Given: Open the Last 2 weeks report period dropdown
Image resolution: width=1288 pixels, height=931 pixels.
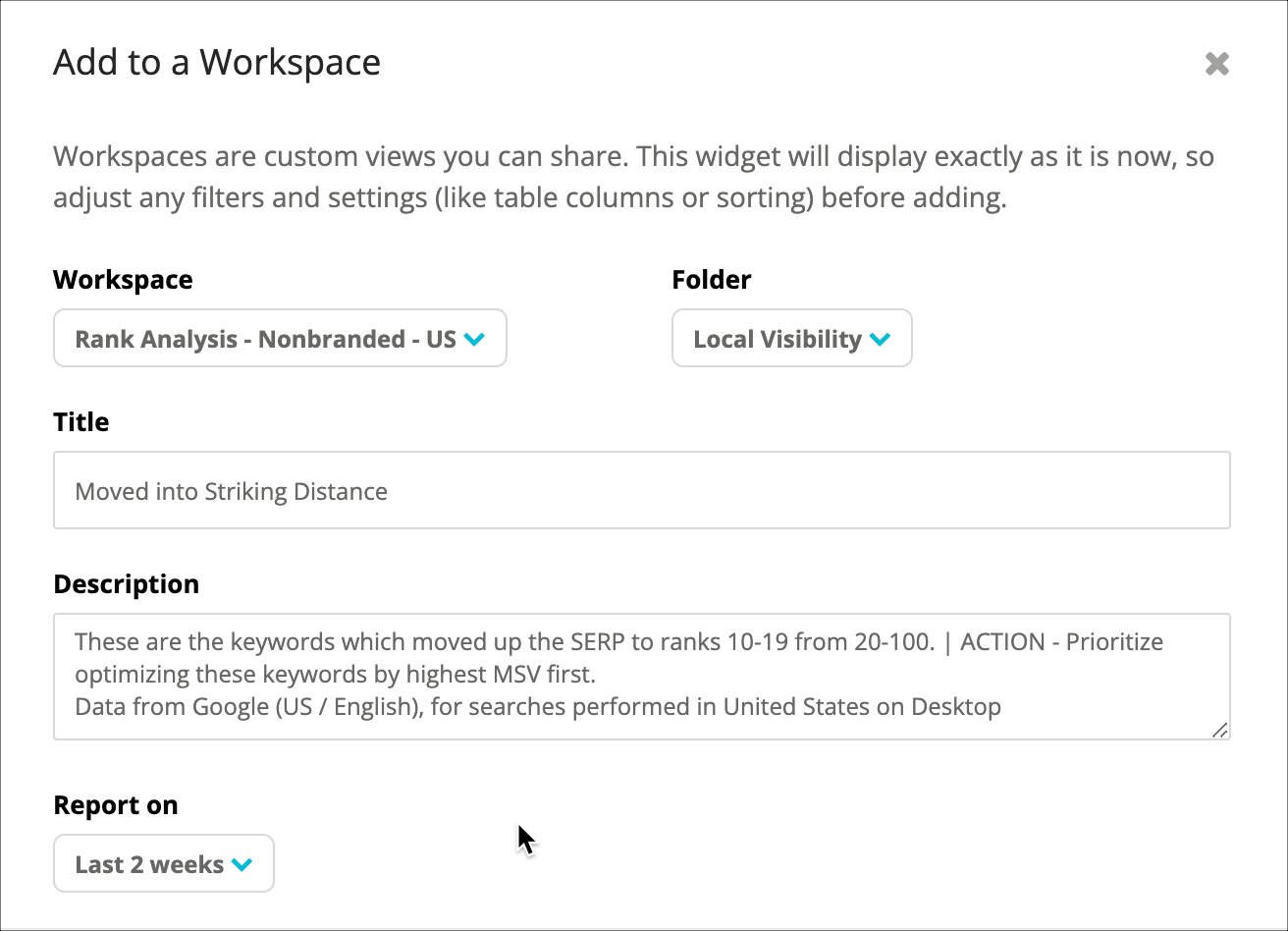Looking at the screenshot, I should [x=164, y=864].
